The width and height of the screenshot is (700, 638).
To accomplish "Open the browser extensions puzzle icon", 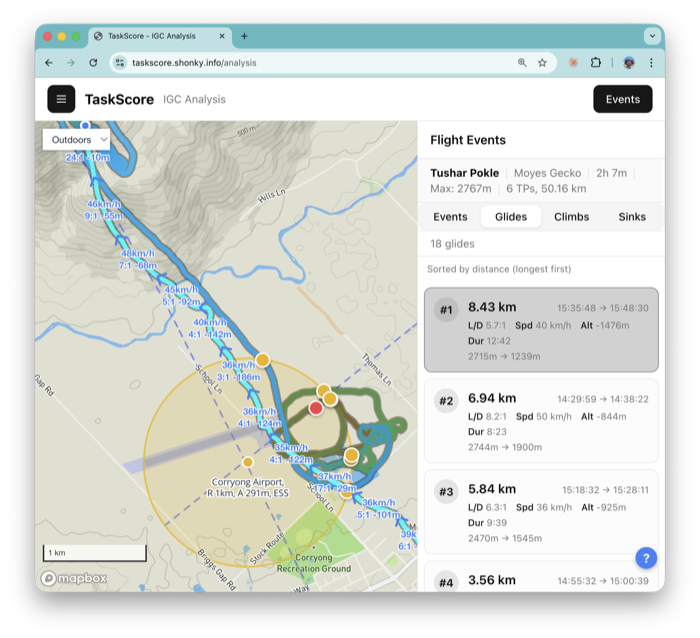I will [596, 62].
